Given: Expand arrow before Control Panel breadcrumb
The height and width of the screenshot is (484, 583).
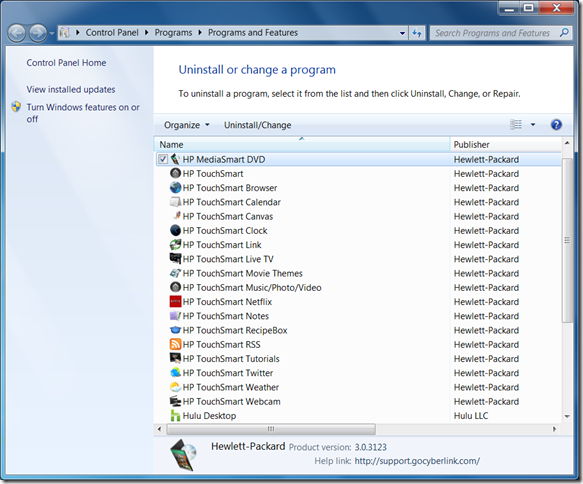Looking at the screenshot, I should (78, 33).
